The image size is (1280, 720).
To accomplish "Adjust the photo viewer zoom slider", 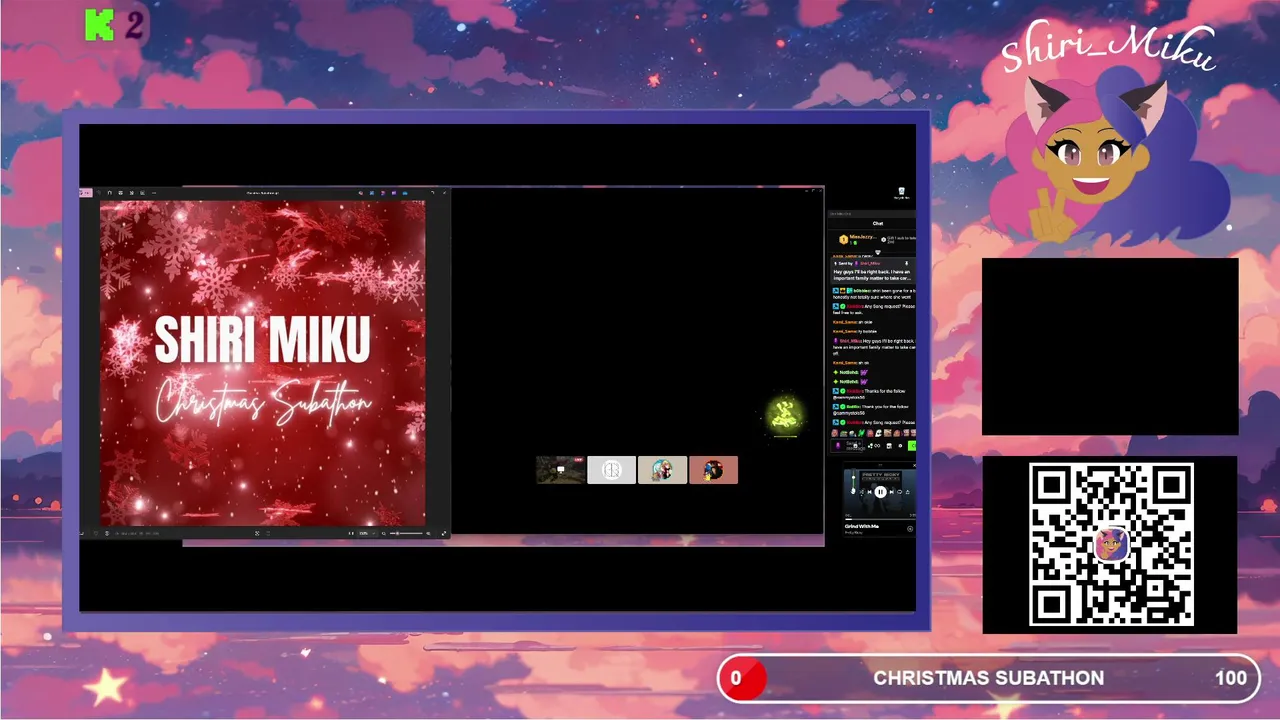I will [406, 533].
